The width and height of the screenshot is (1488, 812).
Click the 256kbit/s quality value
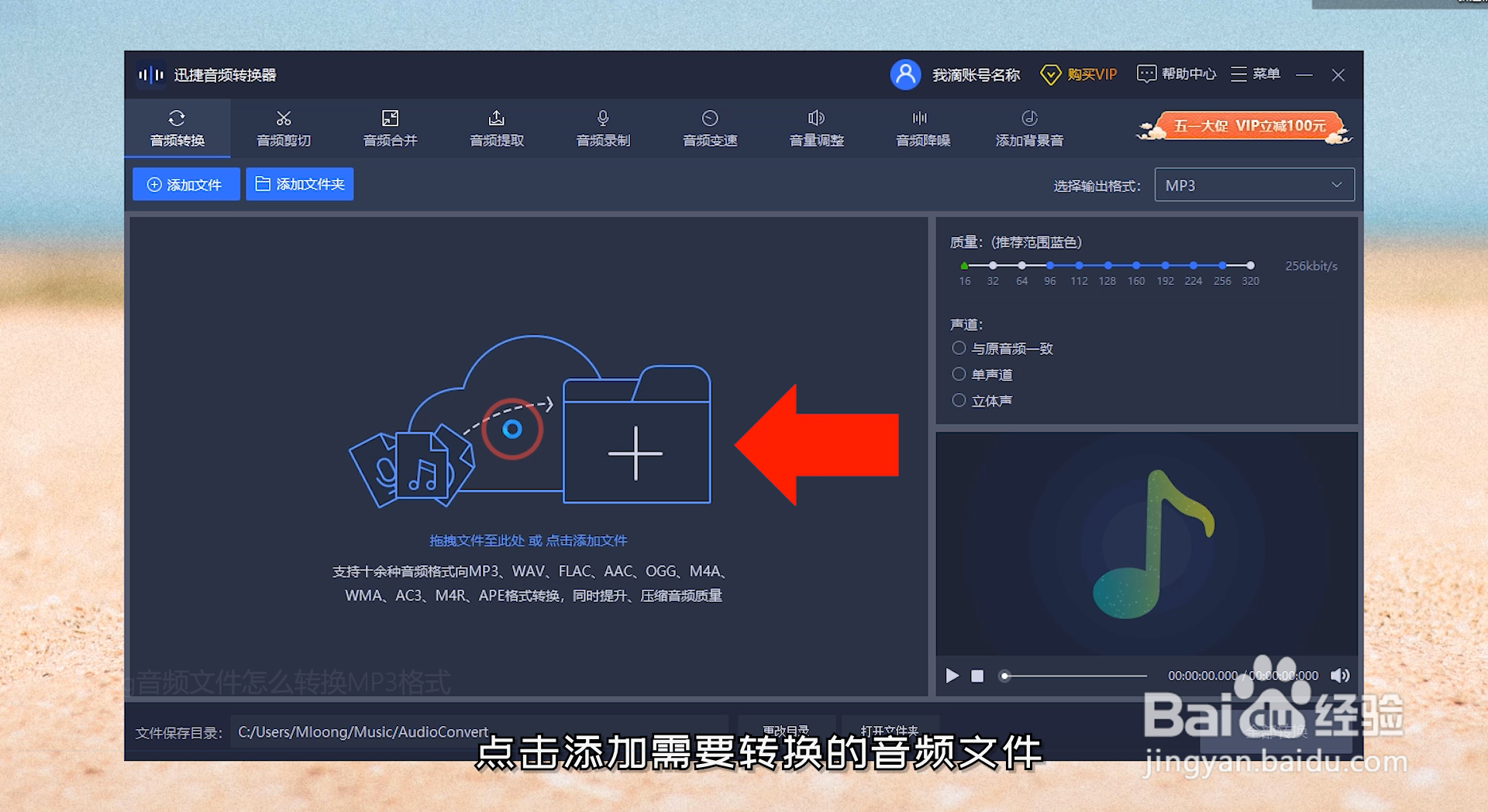(1311, 266)
